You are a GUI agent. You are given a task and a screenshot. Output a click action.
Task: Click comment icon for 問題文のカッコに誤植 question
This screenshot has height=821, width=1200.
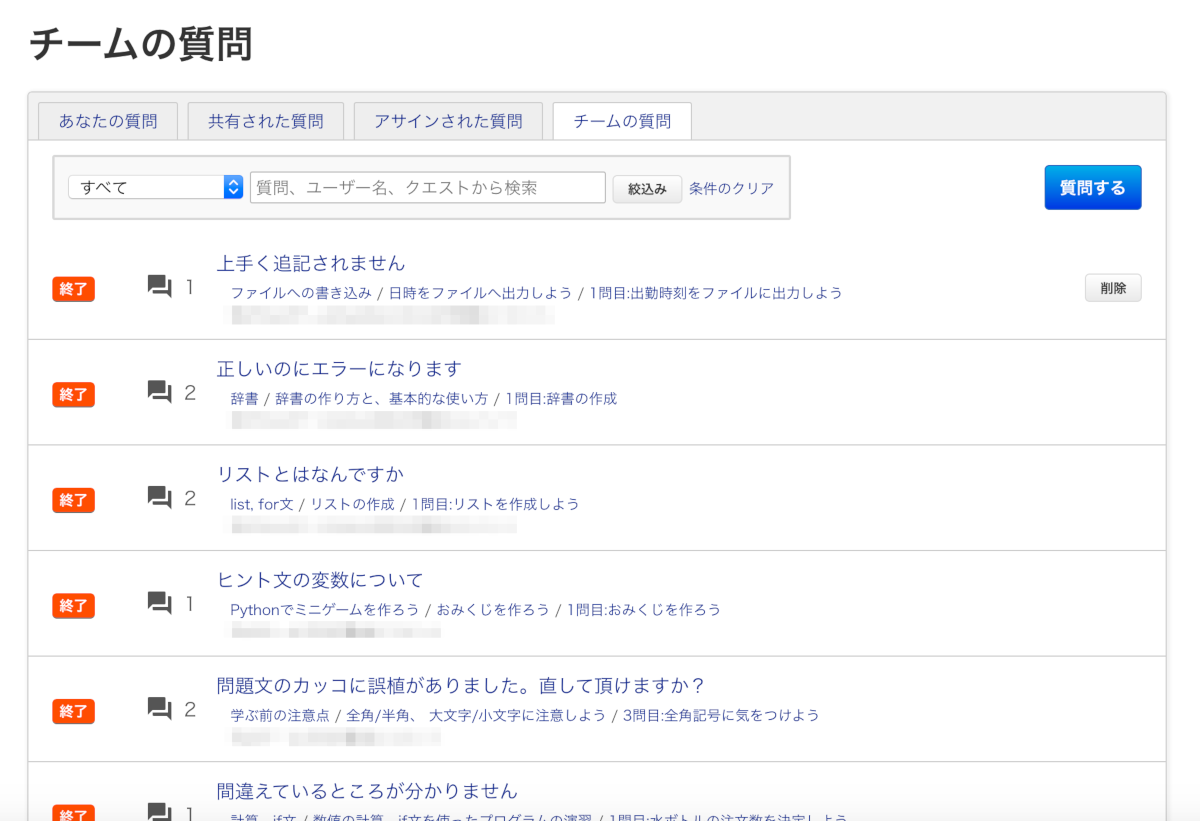[x=159, y=710]
